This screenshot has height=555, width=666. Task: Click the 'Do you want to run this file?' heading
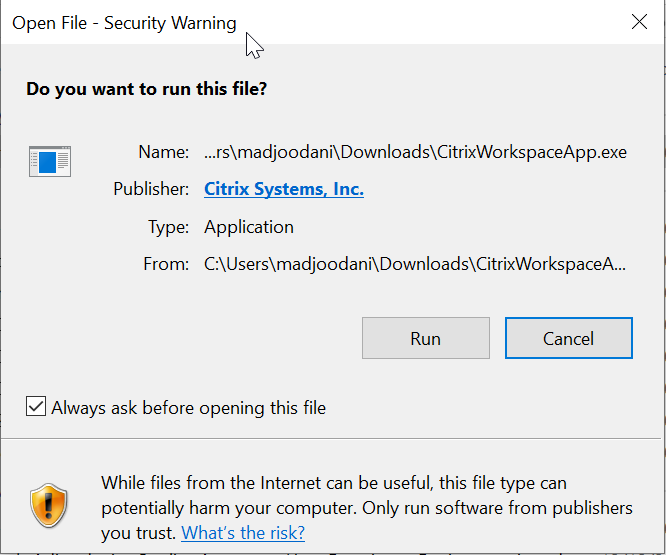point(147,89)
